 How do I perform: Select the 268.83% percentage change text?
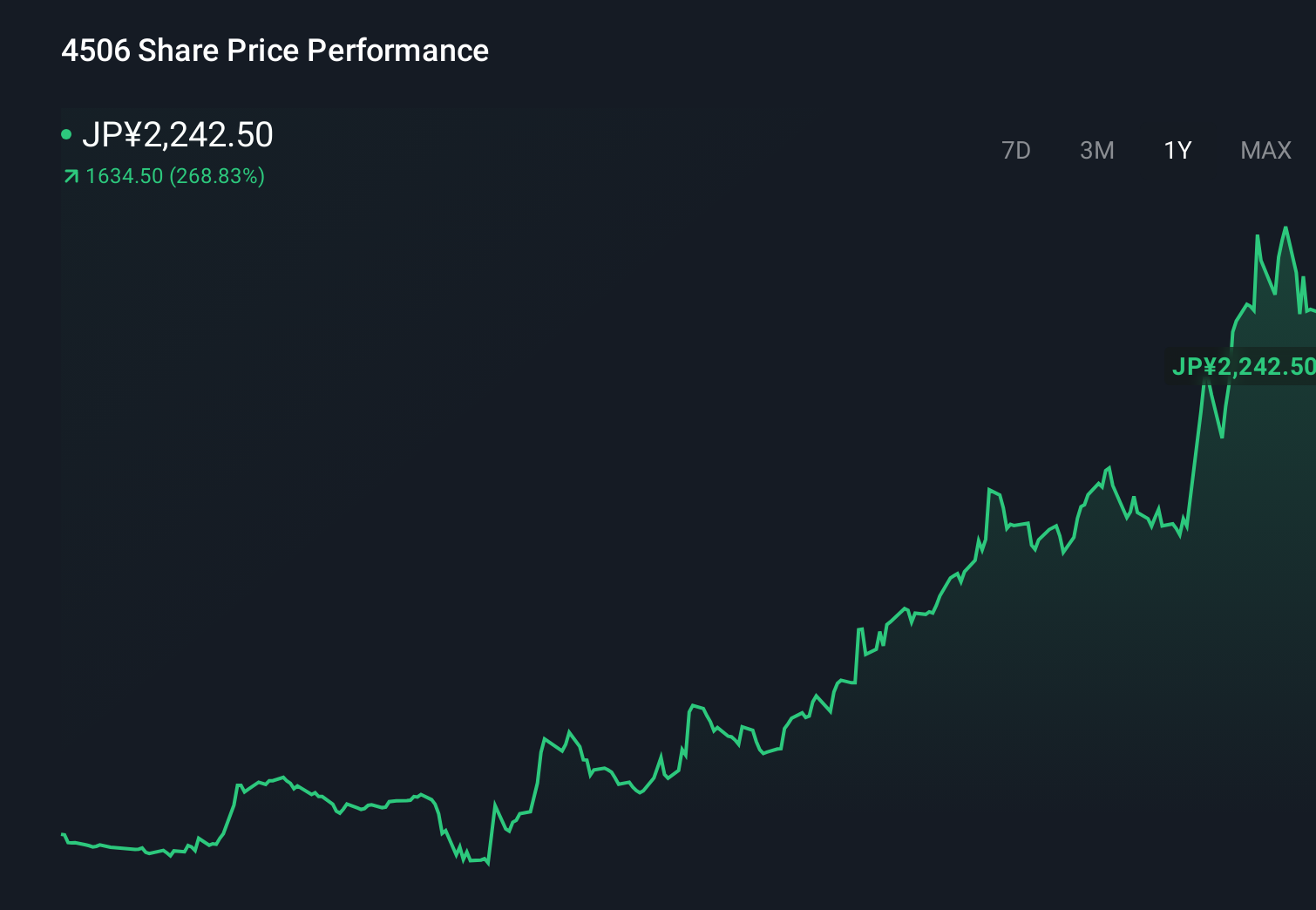click(217, 176)
